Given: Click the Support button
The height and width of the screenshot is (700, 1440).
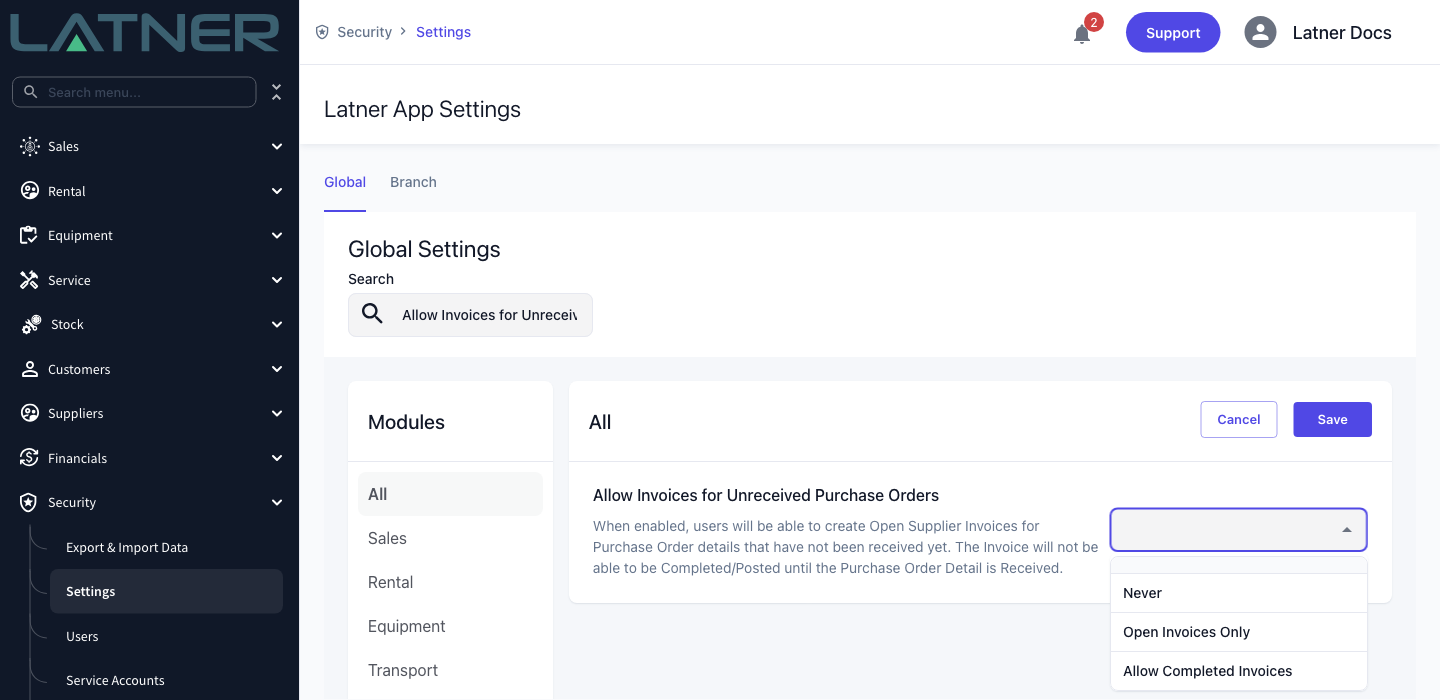Looking at the screenshot, I should tap(1173, 32).
